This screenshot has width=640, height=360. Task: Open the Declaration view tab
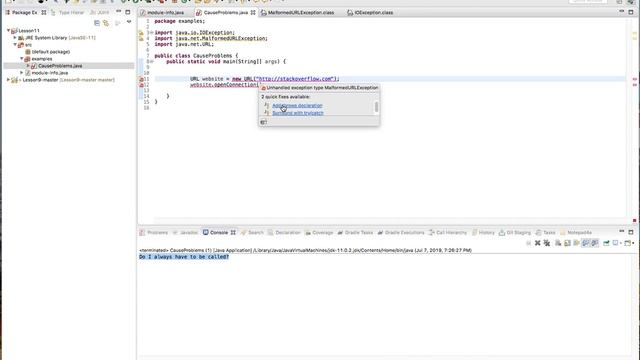tap(284, 233)
